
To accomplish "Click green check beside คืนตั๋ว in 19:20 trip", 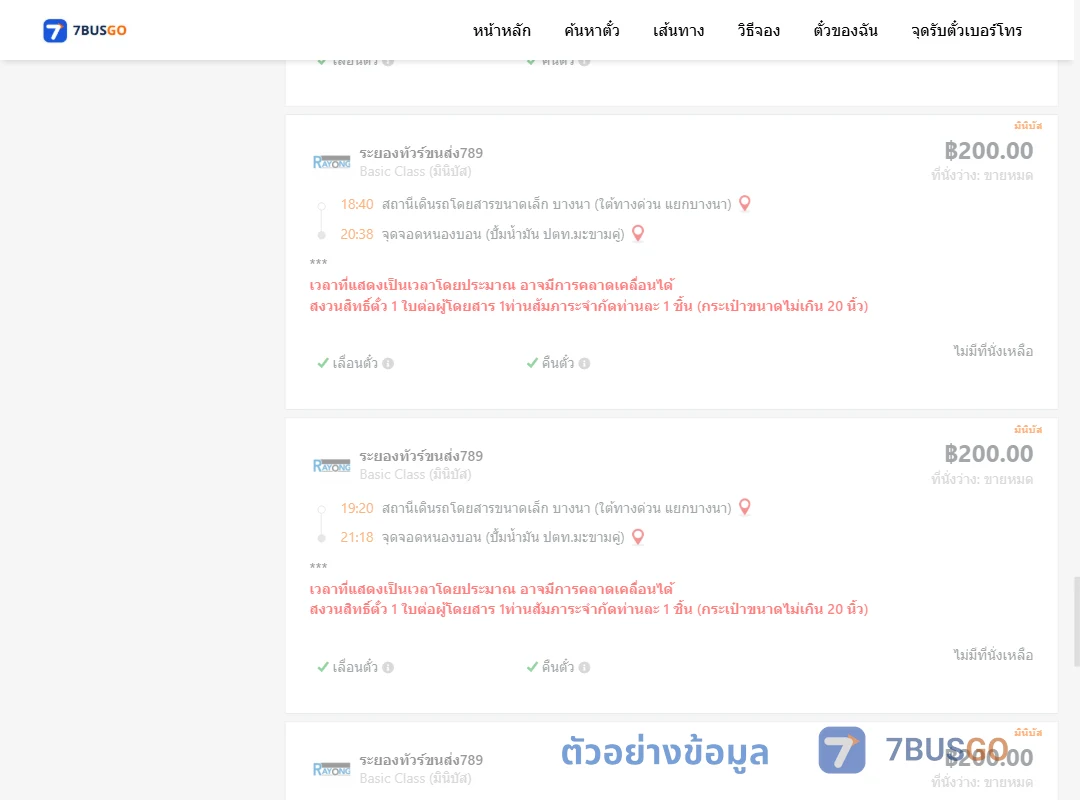I will 532,666.
